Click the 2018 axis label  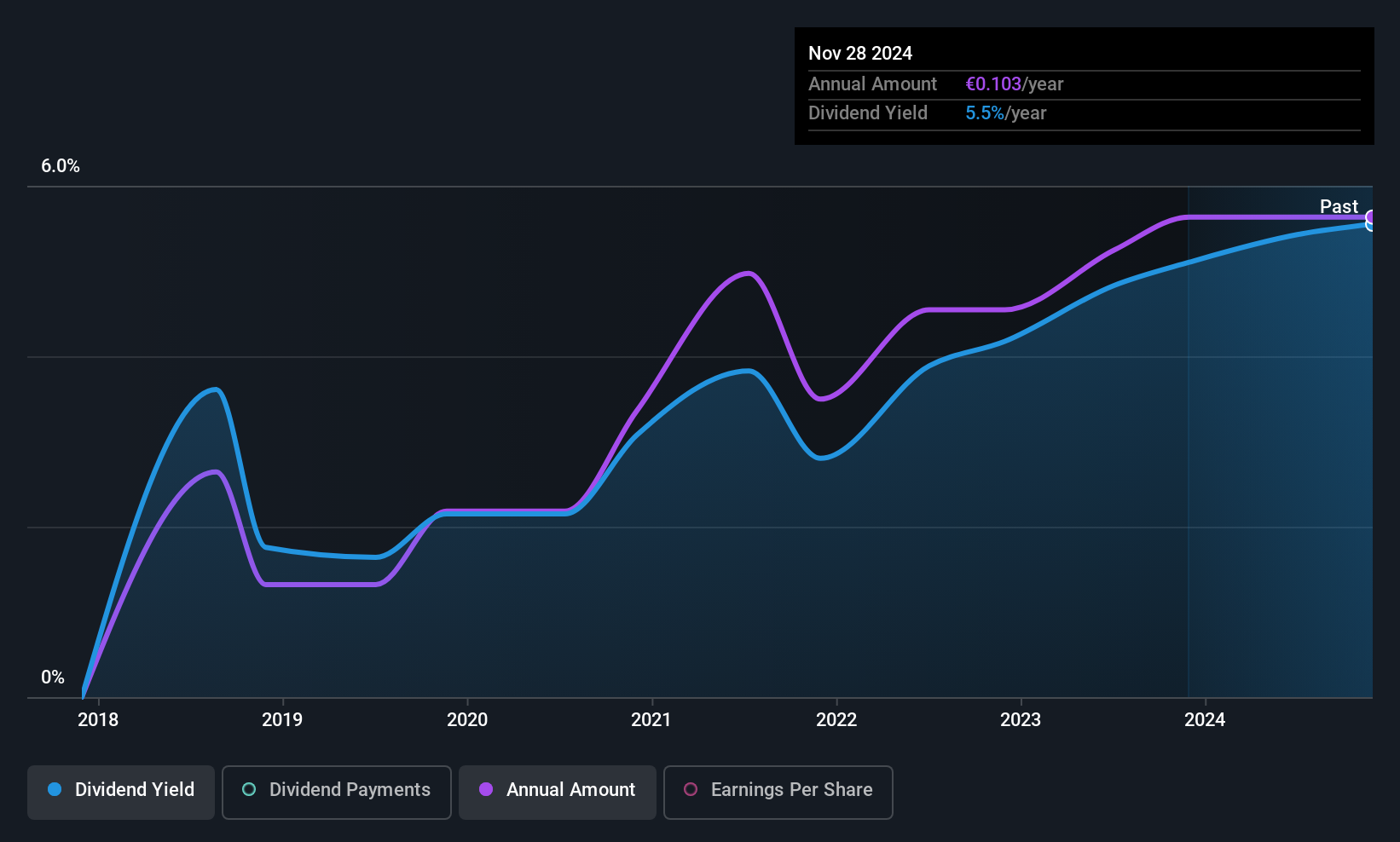98,720
